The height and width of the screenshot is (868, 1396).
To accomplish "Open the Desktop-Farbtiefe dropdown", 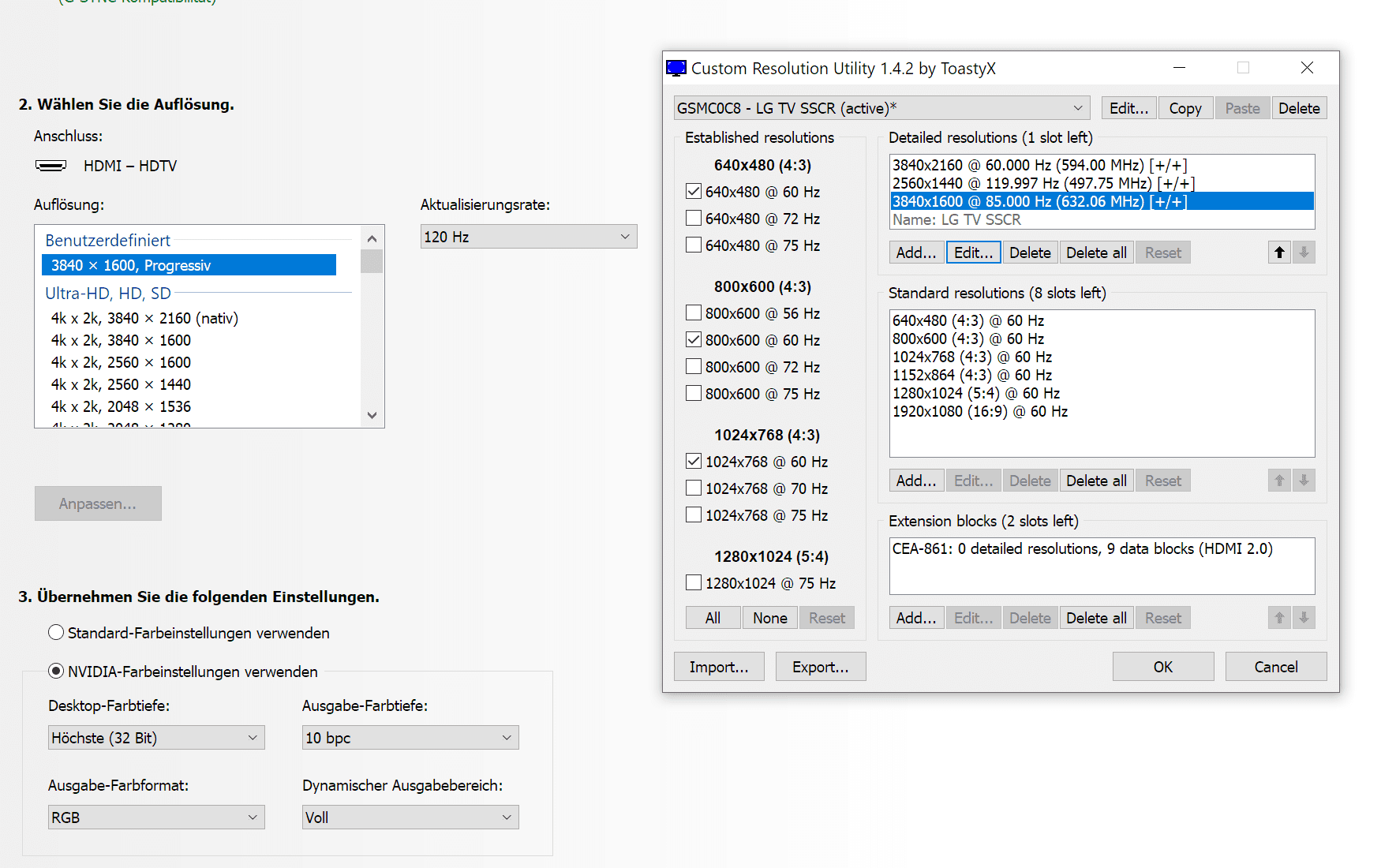I will click(x=156, y=738).
